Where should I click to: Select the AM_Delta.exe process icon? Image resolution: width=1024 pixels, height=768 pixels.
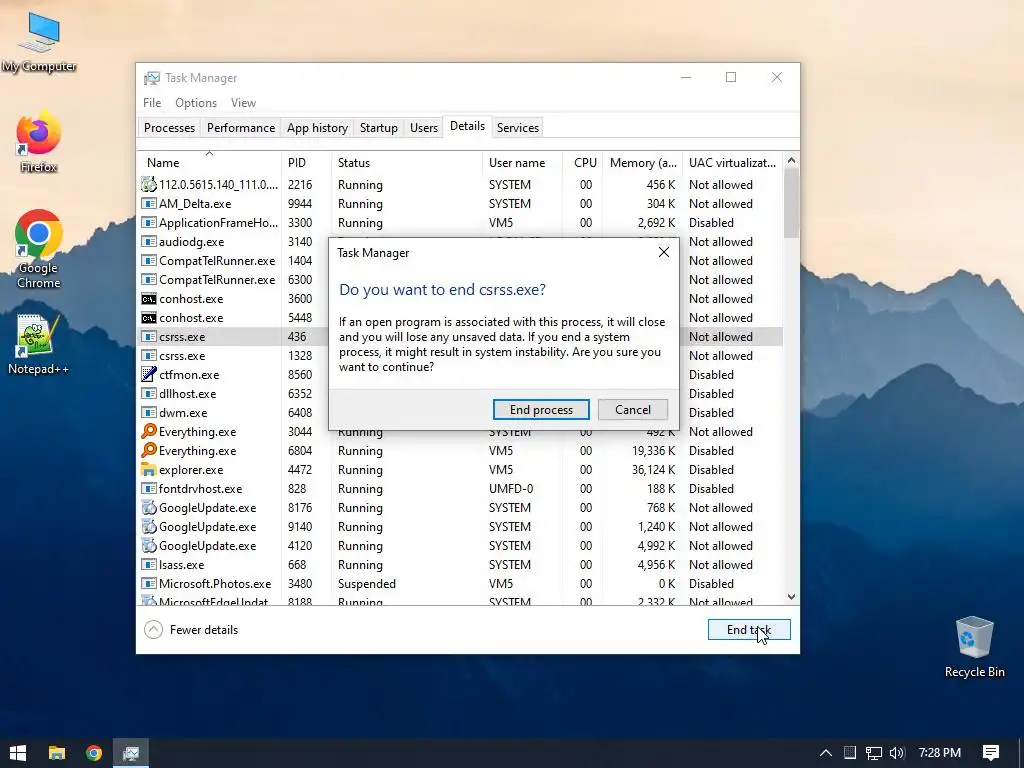[x=149, y=204]
